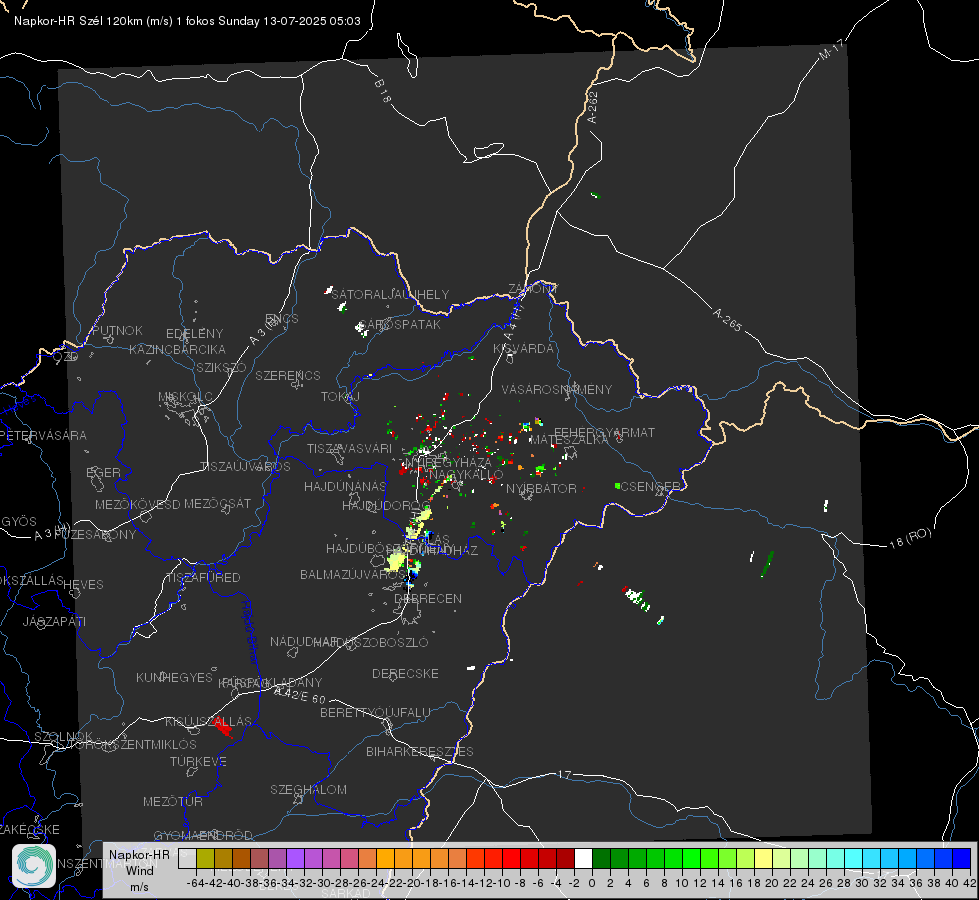Image resolution: width=979 pixels, height=900 pixels.
Task: Click the DERECSKE label
Action: [405, 673]
